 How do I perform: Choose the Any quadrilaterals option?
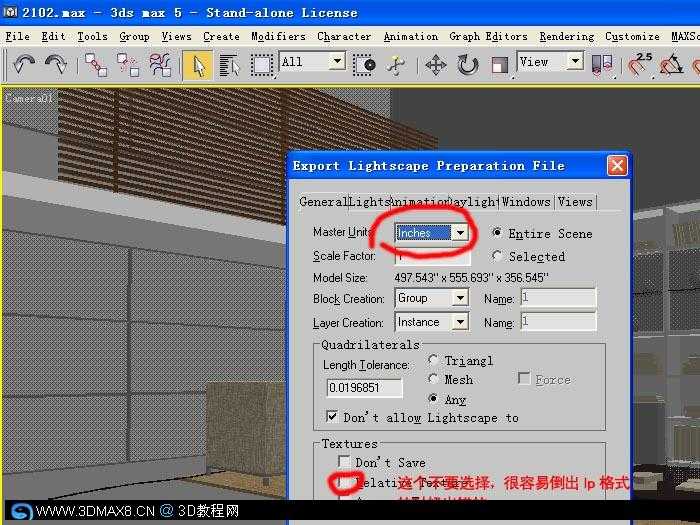pos(433,398)
